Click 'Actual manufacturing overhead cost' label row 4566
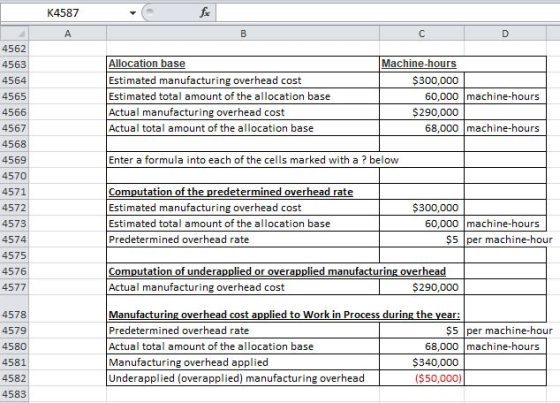Viewport: 560px width, 403px height. [x=243, y=112]
